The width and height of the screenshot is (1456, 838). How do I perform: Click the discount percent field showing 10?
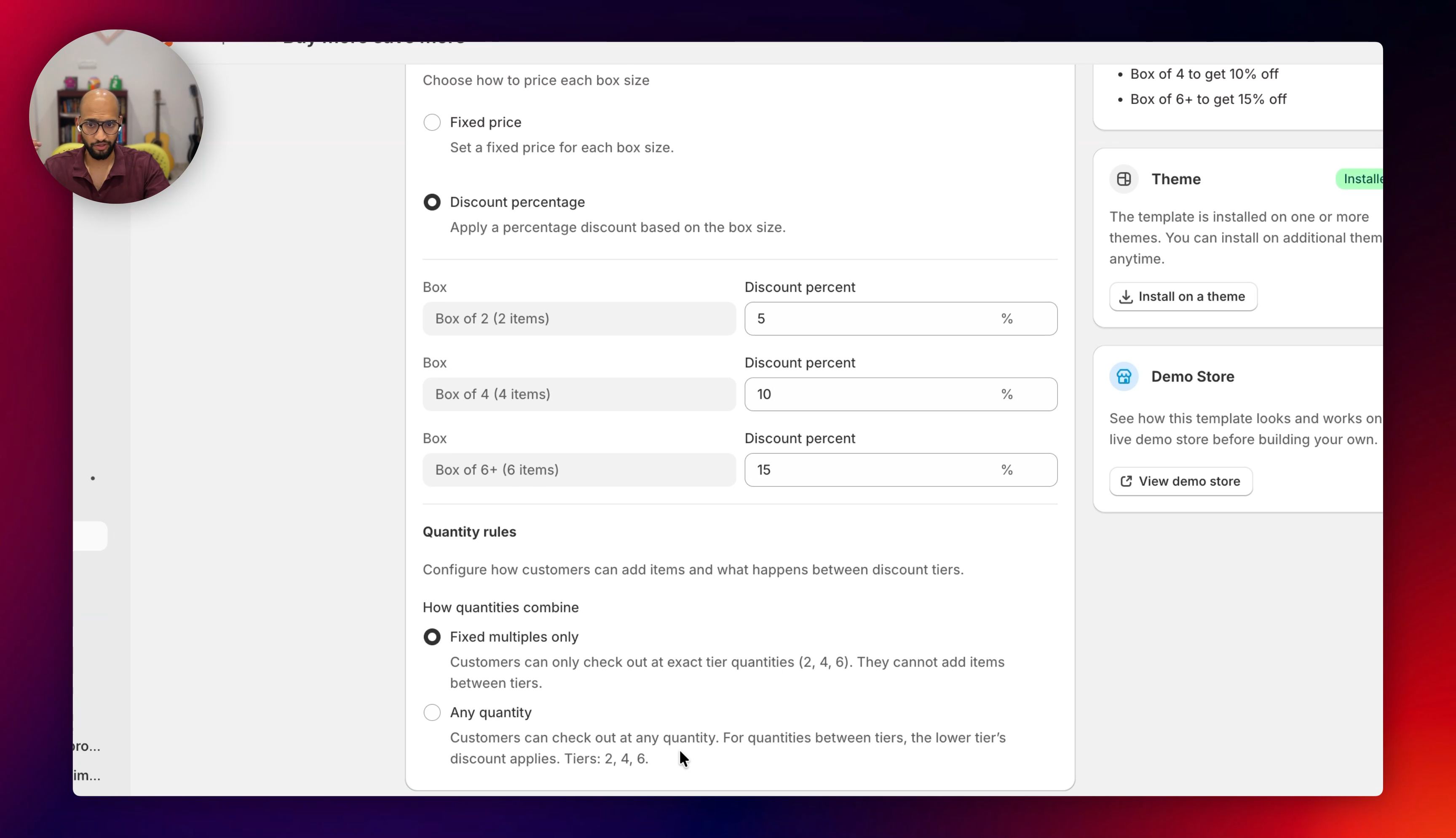click(x=900, y=394)
